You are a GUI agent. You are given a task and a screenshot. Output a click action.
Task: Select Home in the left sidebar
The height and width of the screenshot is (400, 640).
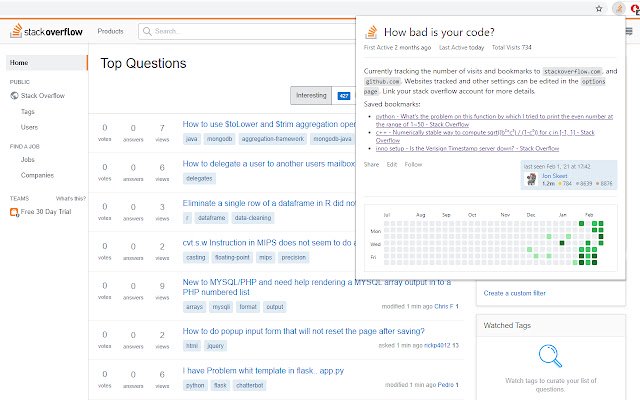[47, 62]
